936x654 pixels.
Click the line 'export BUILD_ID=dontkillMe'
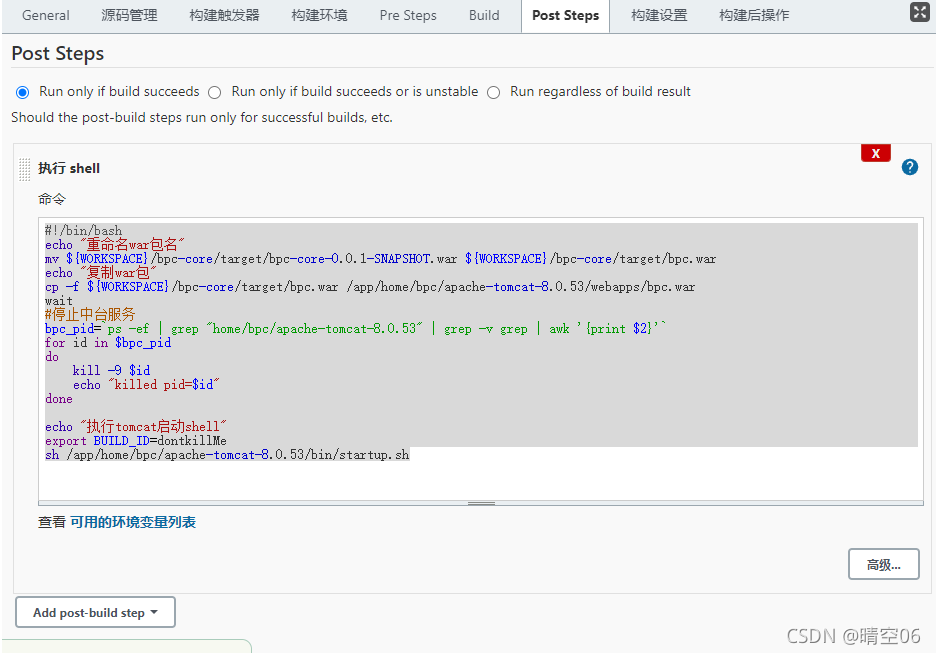(x=136, y=441)
